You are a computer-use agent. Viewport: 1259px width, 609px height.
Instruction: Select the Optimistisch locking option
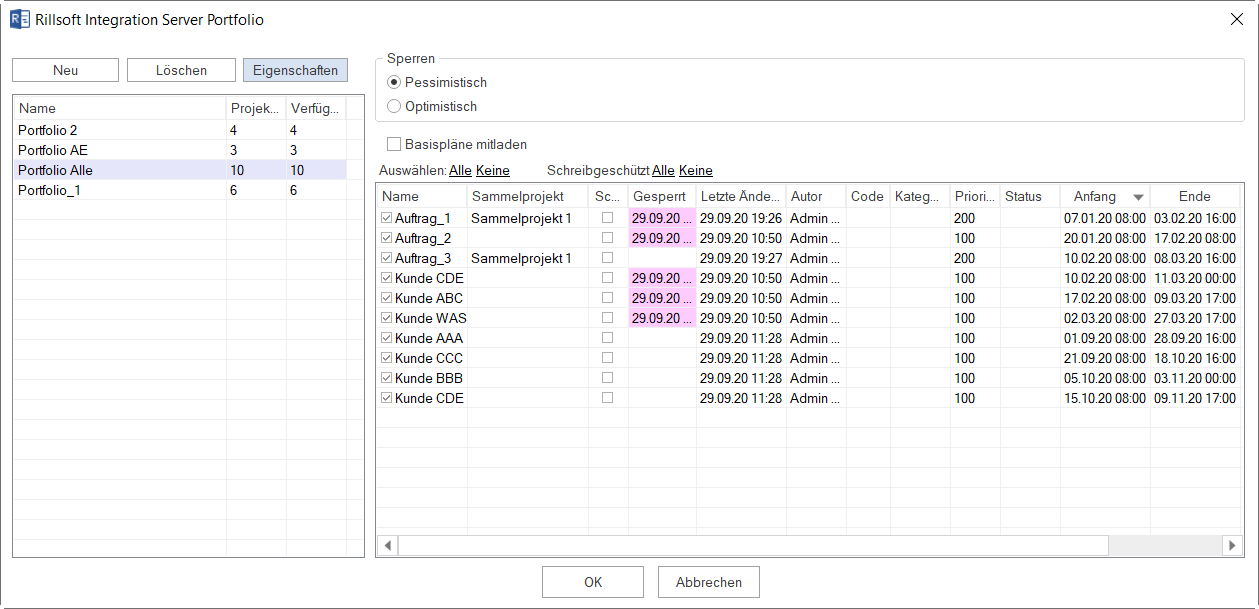tap(394, 106)
